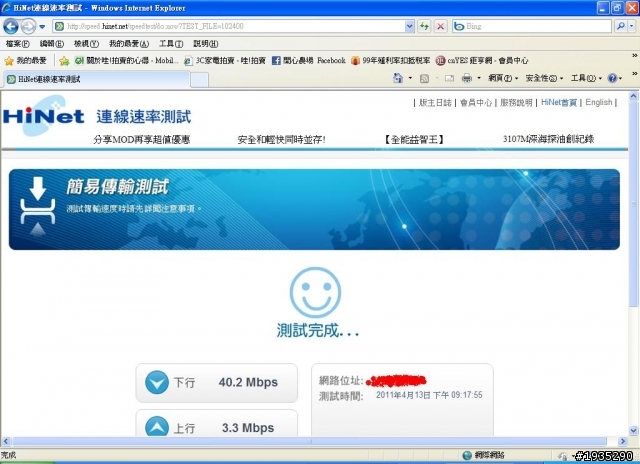
Task: Open the 安全性(S) dropdown menu
Action: click(544, 78)
